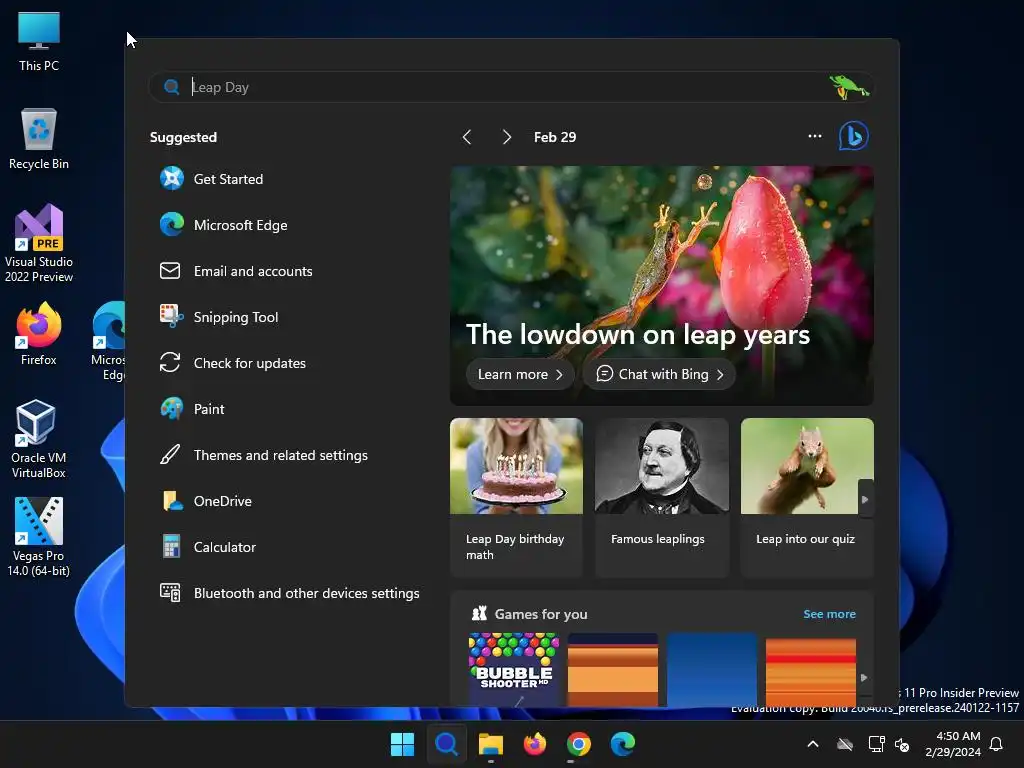1024x768 pixels.
Task: Click the Bing chat icon in search panel
Action: click(853, 136)
